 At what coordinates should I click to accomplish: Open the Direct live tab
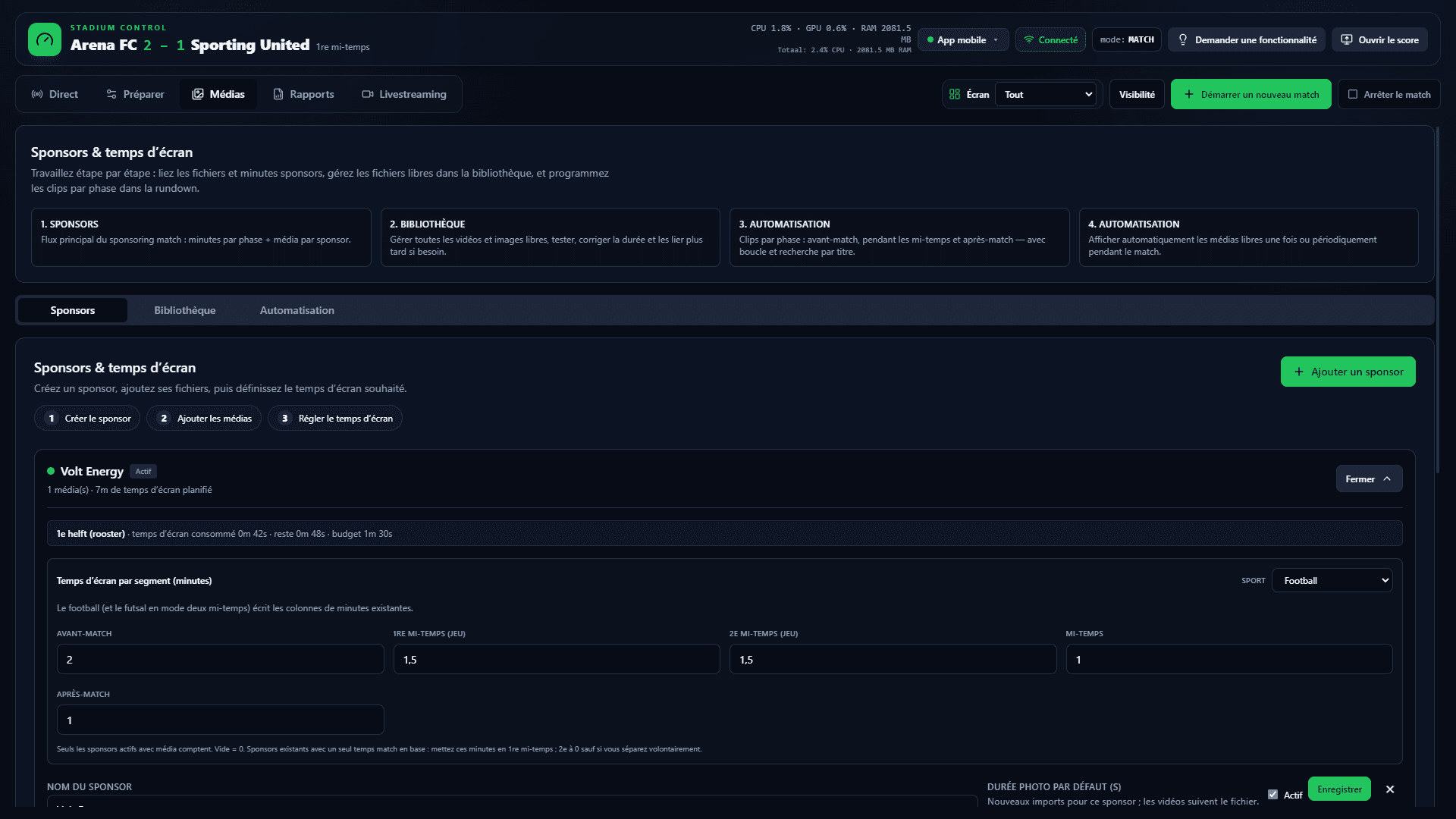pos(55,94)
